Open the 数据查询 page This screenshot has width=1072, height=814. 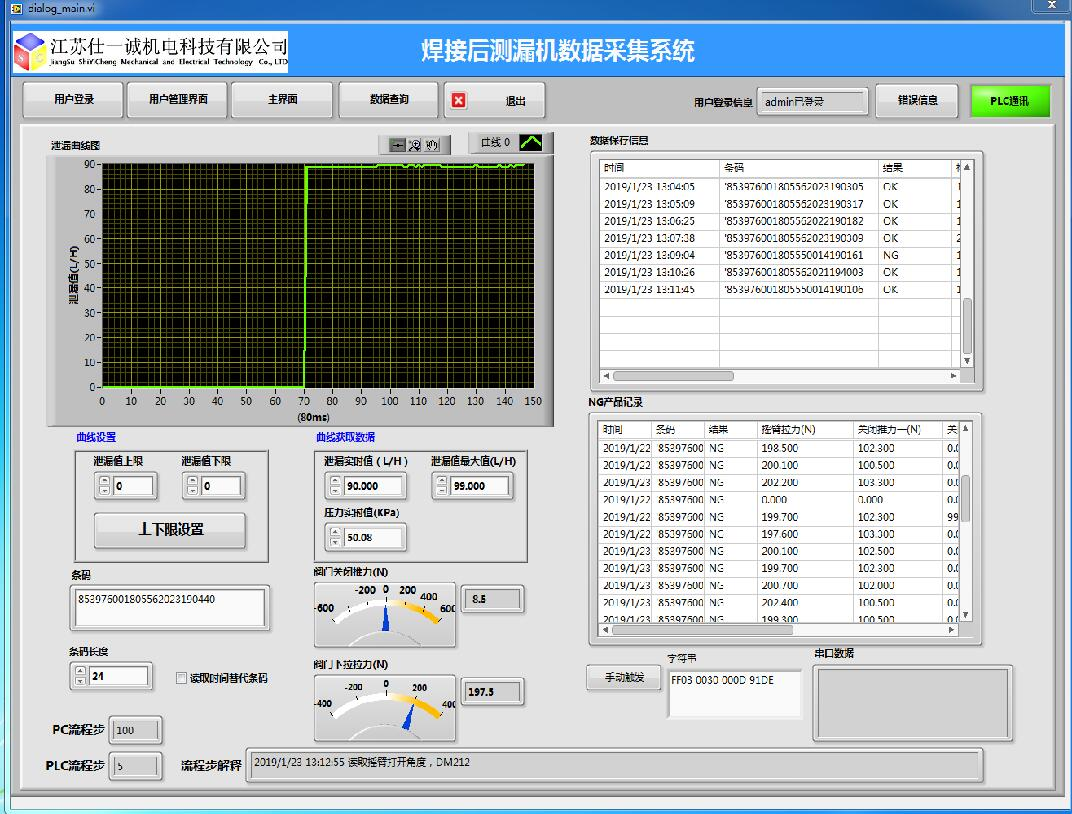[389, 100]
